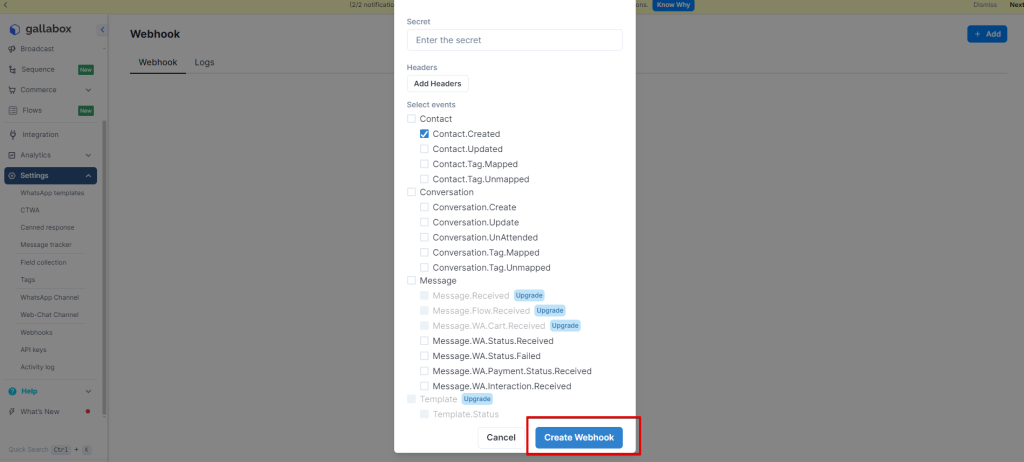
Task: Collapse the Settings section chevron
Action: pyautogui.click(x=89, y=176)
